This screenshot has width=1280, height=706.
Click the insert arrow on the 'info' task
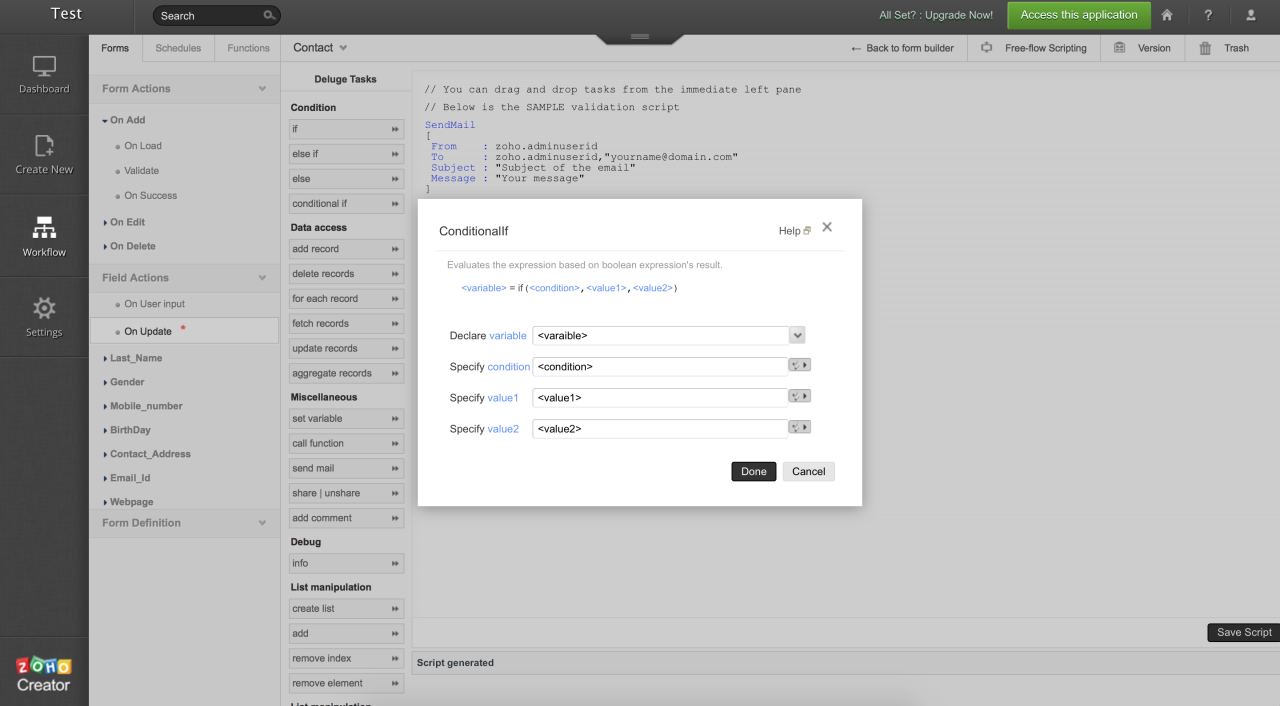(395, 563)
